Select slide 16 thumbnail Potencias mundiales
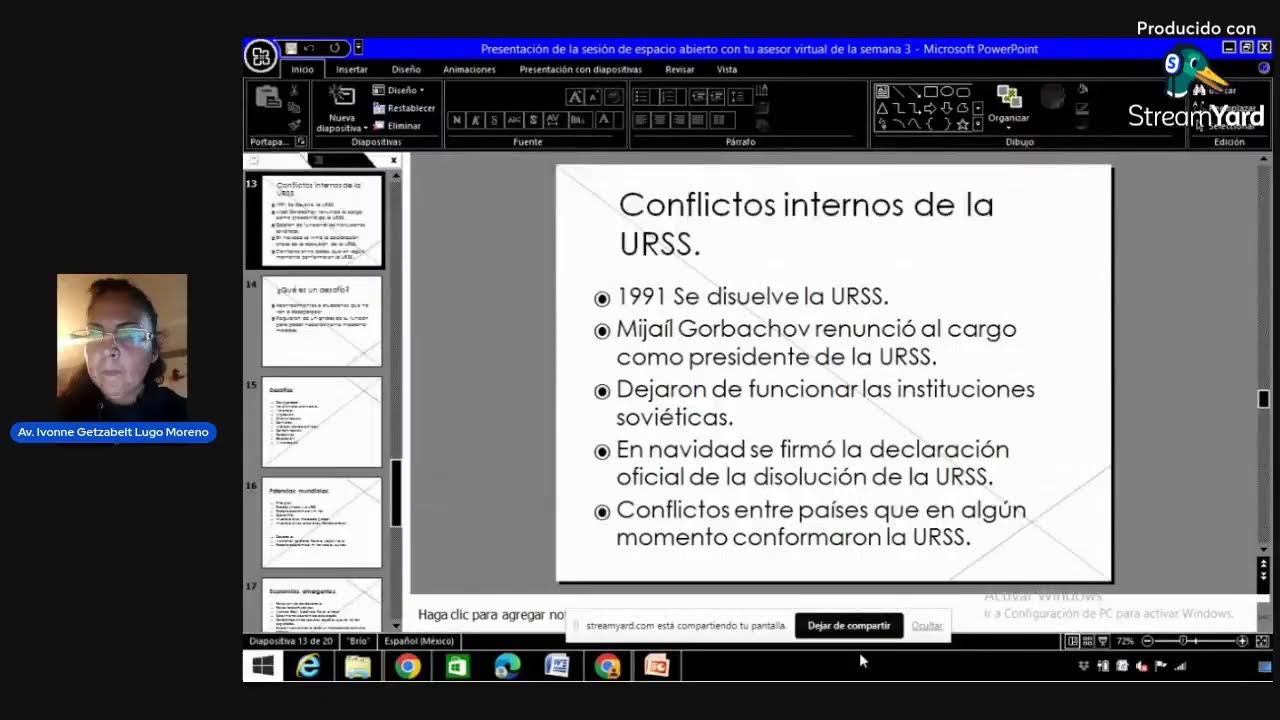The height and width of the screenshot is (720, 1280). coord(322,523)
